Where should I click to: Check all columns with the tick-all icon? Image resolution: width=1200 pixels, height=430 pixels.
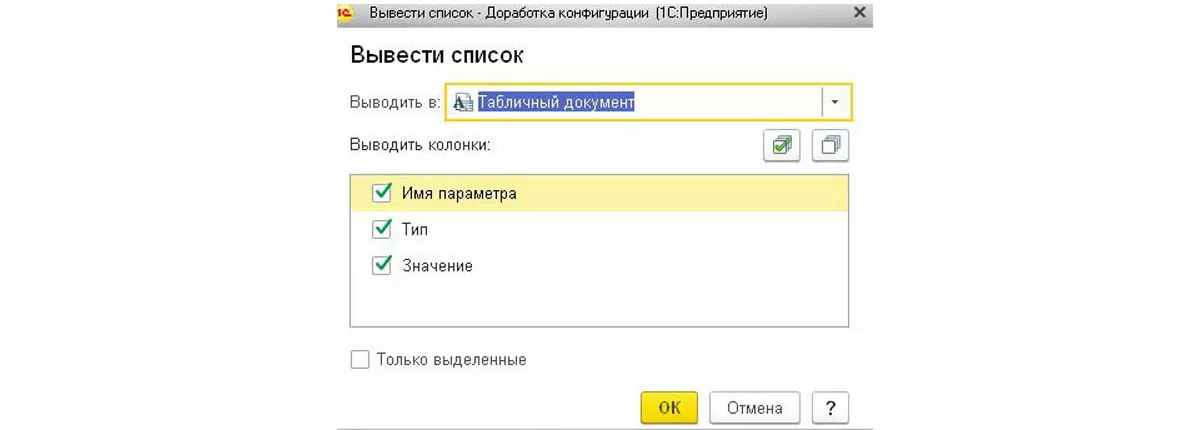click(x=782, y=146)
